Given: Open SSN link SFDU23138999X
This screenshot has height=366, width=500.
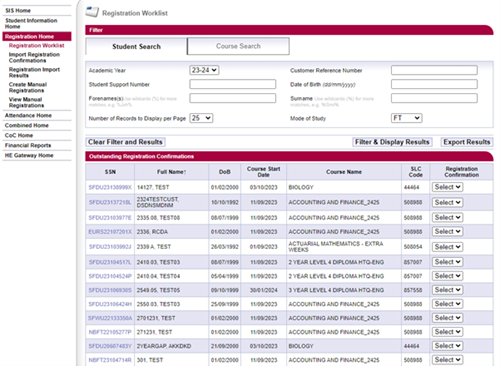Looking at the screenshot, I should tap(110, 187).
